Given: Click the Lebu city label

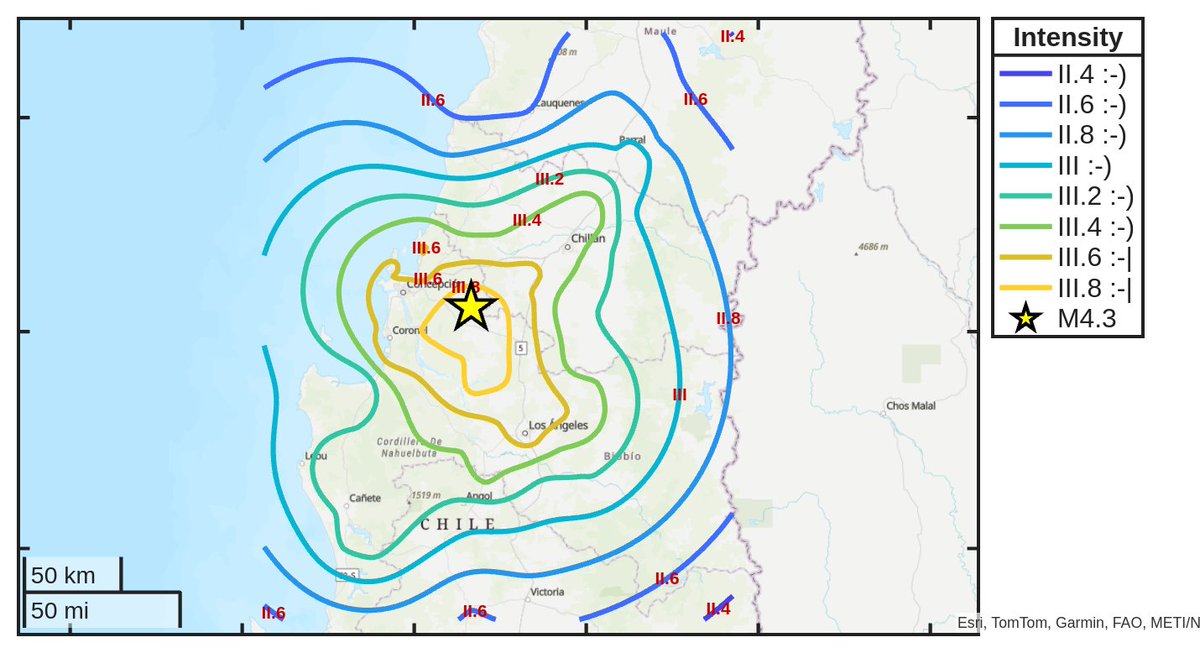Looking at the screenshot, I should point(316,455).
